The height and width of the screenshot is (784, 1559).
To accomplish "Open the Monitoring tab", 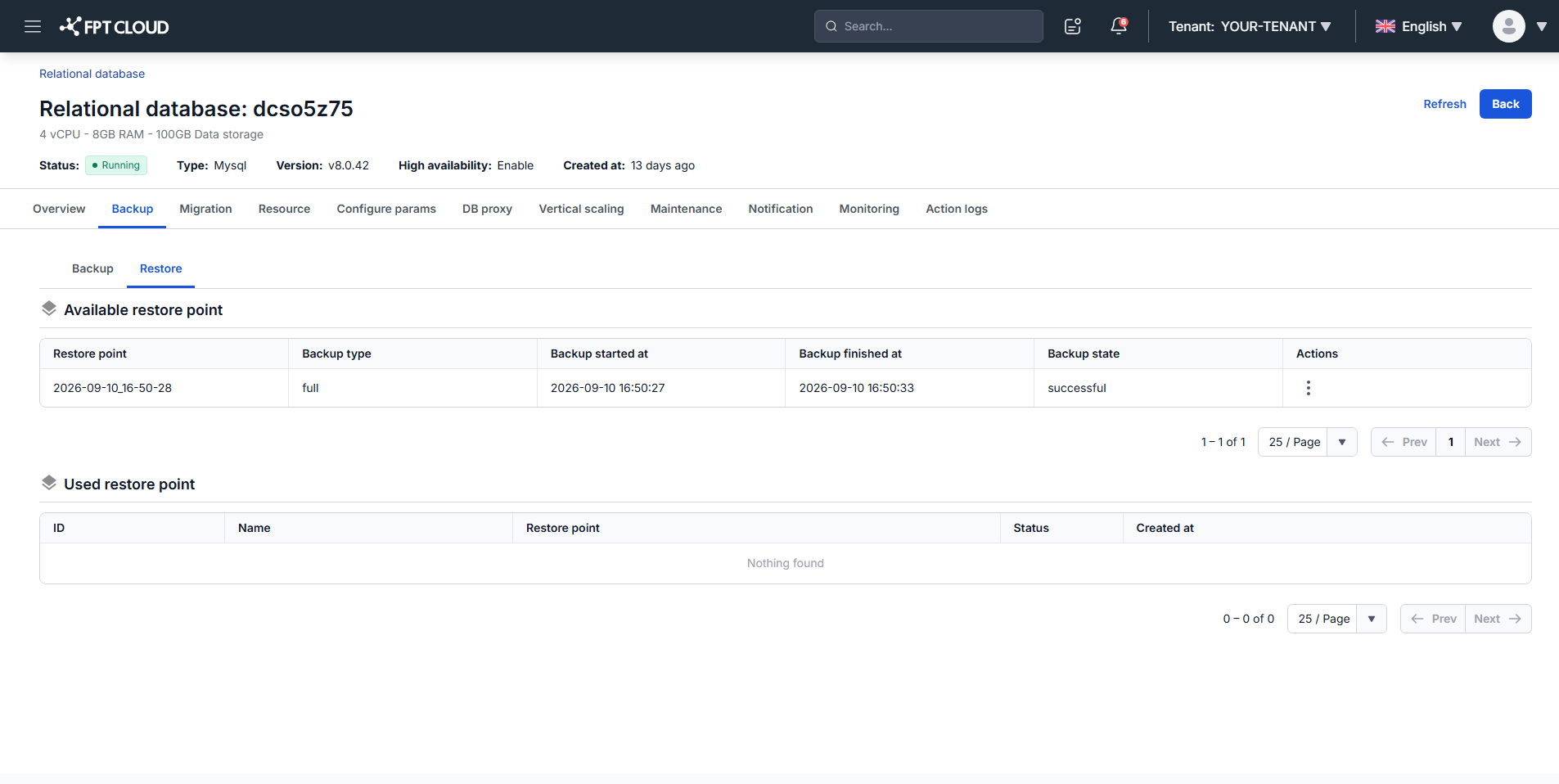I will 869,209.
